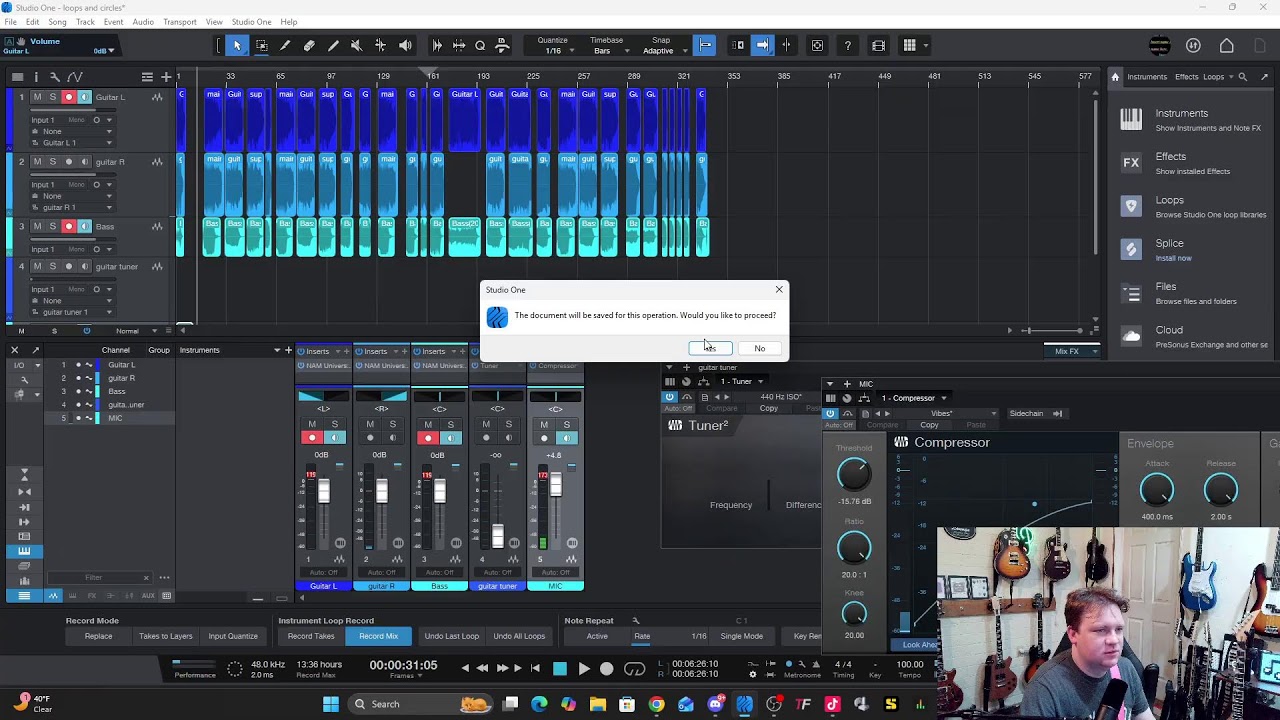Click Undo All Loops button
1280x720 pixels.
[519, 636]
